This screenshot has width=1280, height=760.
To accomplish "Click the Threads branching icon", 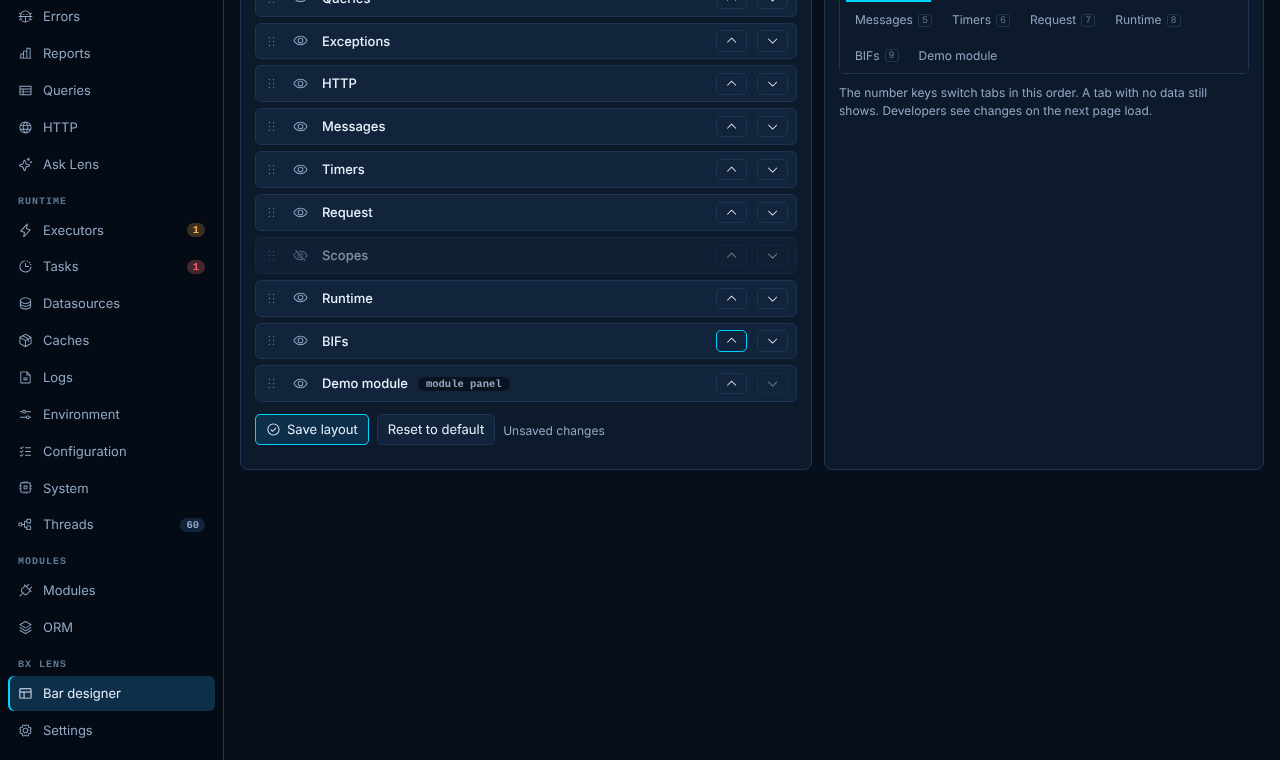I will [x=26, y=524].
